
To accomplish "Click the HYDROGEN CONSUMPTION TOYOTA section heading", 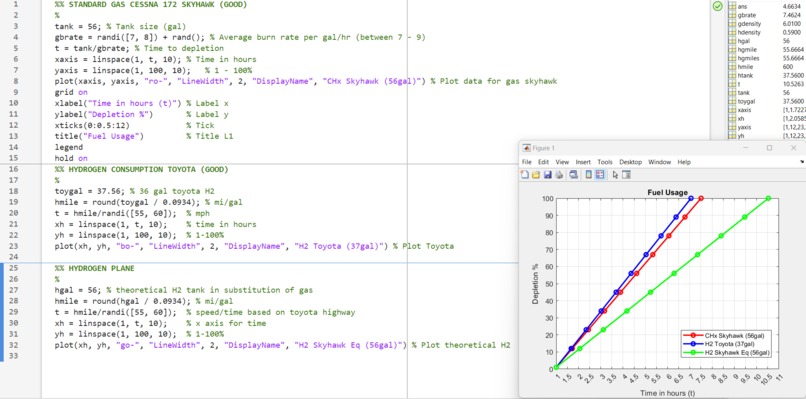I will click(141, 169).
